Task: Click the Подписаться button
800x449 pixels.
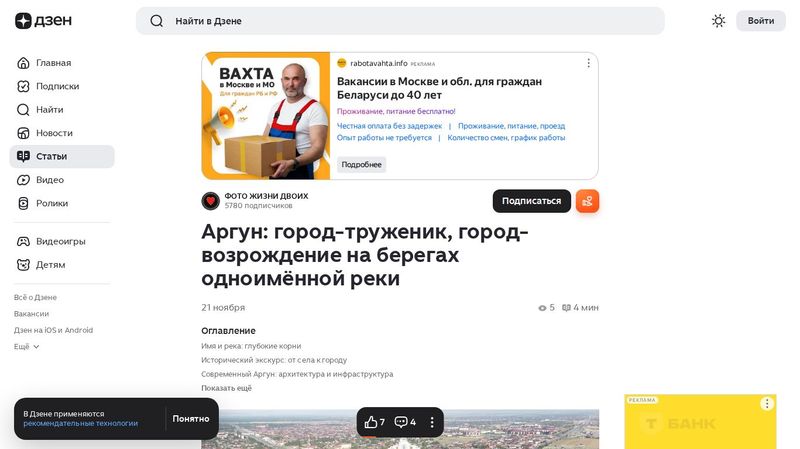Action: pyautogui.click(x=532, y=201)
